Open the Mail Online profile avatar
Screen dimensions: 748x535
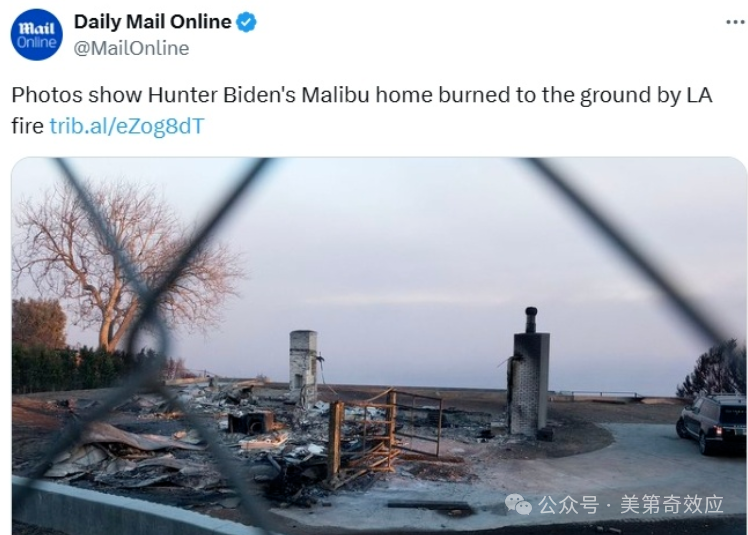(37, 34)
